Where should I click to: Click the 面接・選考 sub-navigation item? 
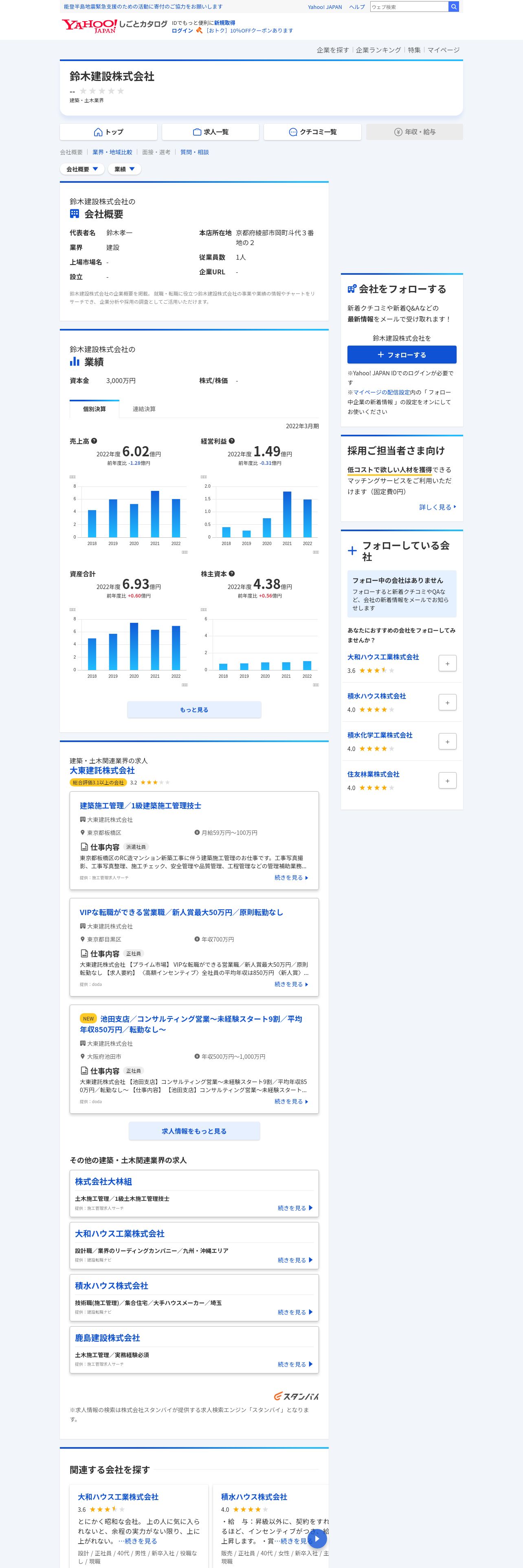(x=156, y=152)
